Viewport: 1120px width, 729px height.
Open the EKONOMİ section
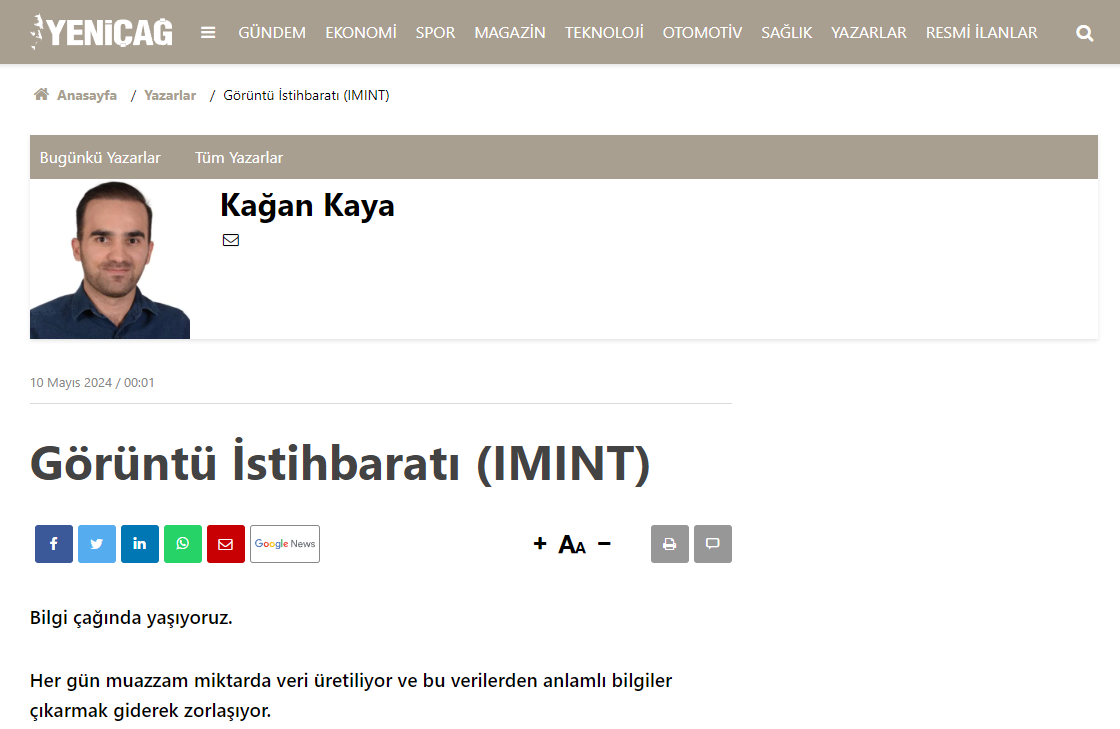tap(361, 33)
